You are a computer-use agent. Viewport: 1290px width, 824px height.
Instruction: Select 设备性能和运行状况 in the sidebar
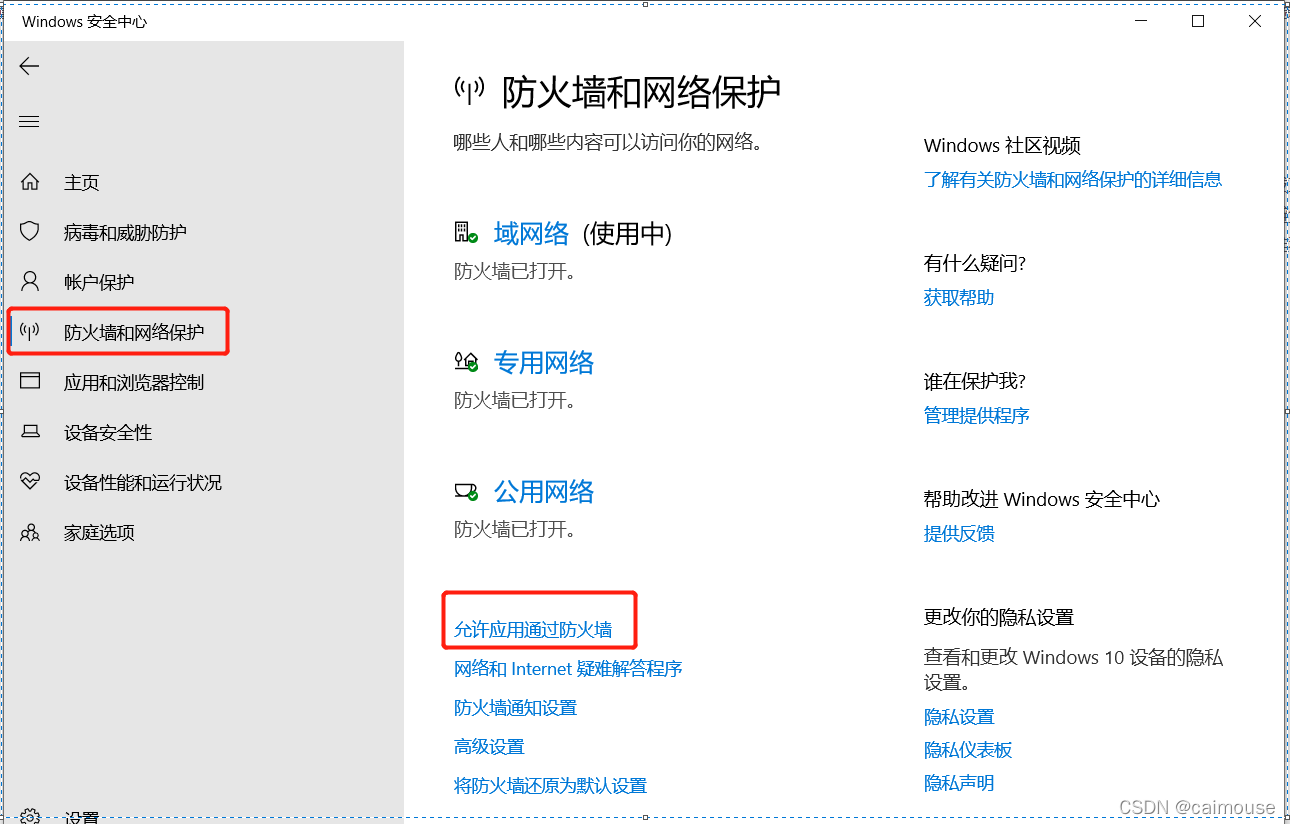(x=143, y=482)
